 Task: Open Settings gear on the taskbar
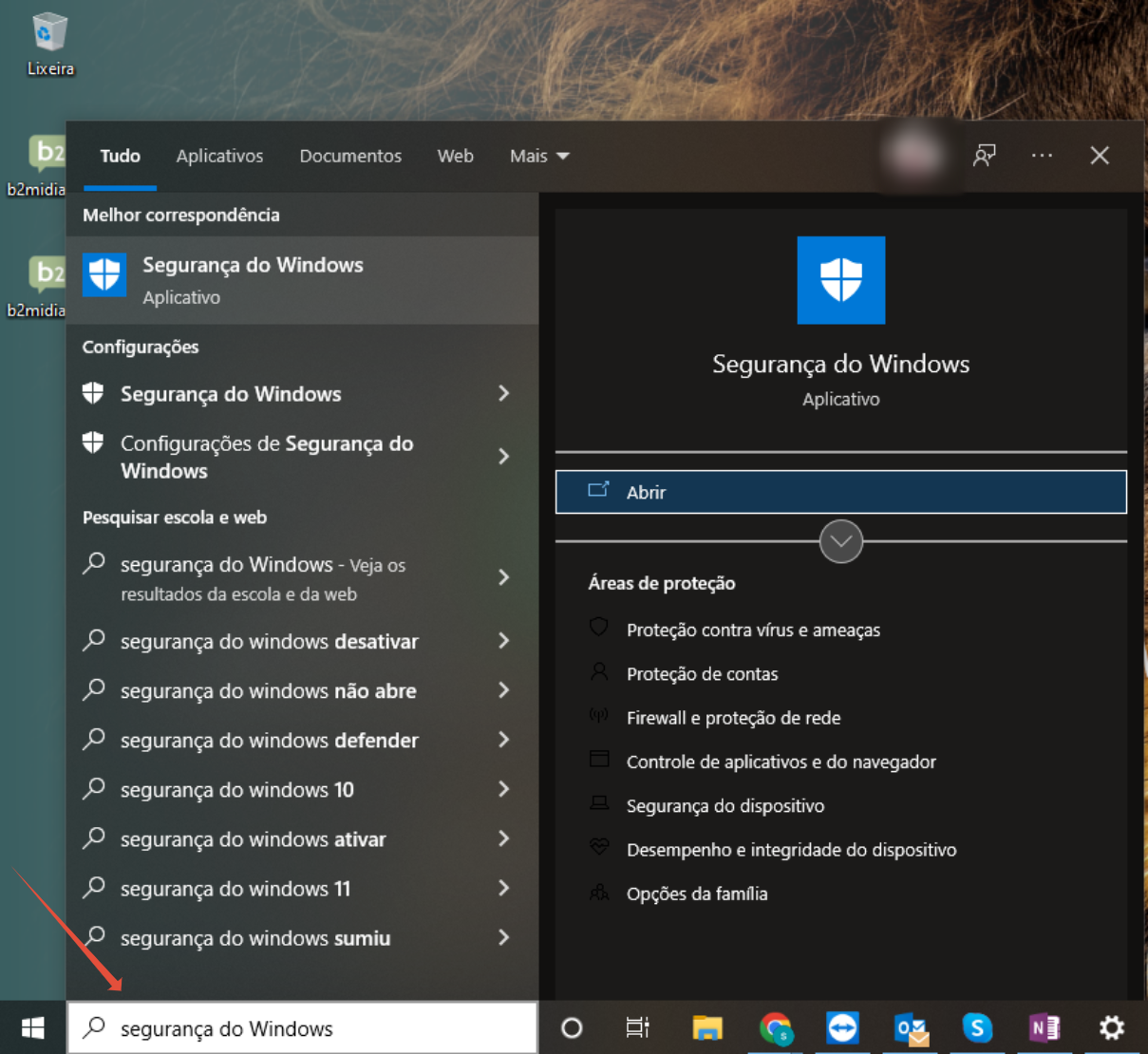1112,1027
